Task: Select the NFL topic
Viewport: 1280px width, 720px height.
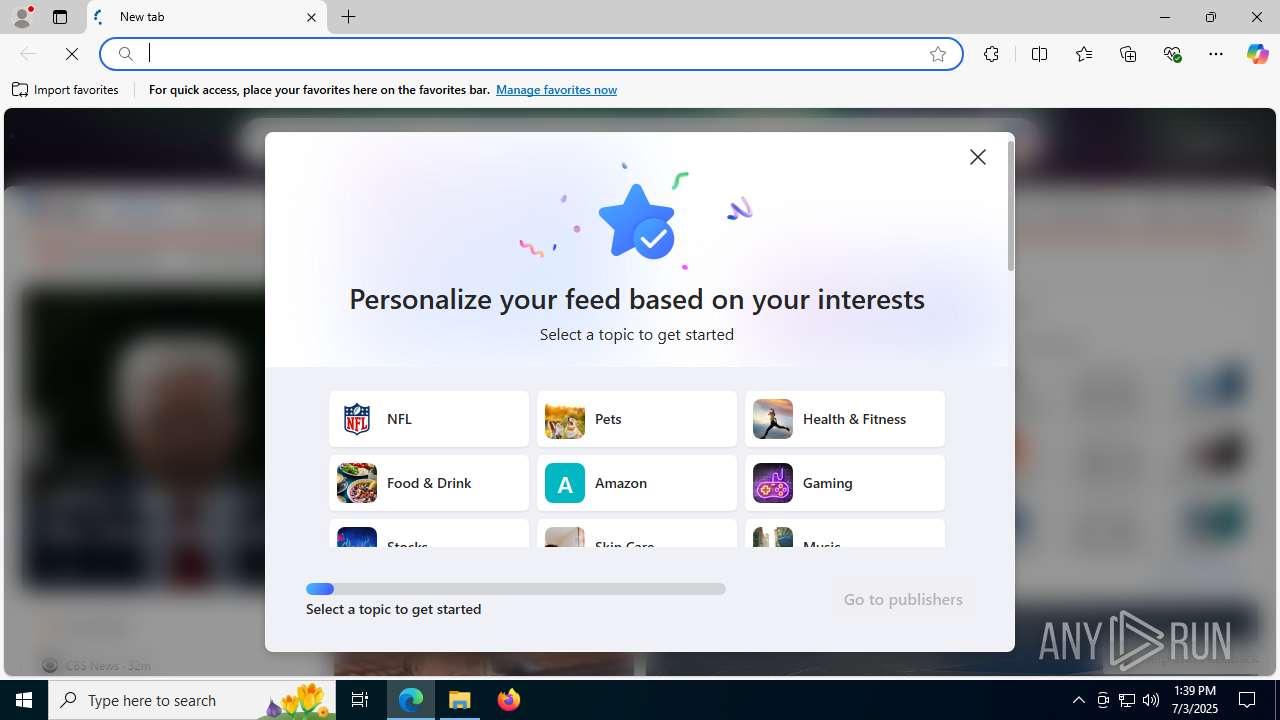Action: 429,419
